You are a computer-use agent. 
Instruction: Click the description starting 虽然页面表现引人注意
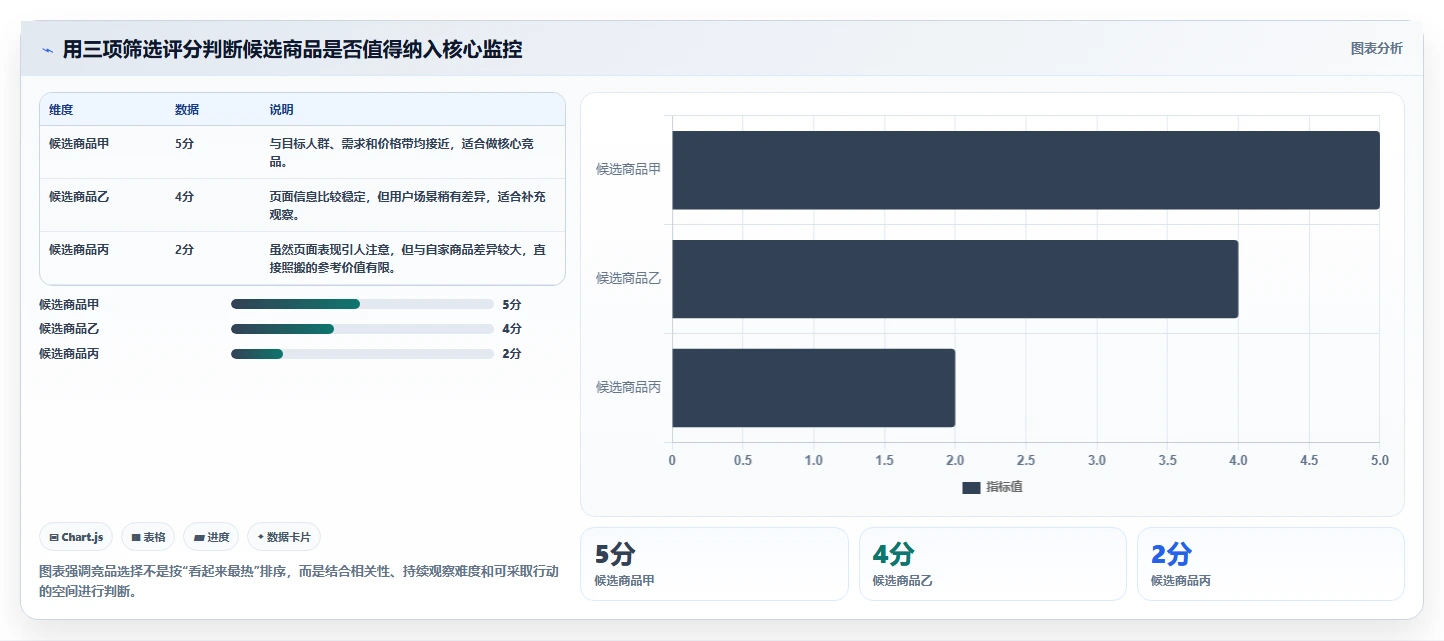click(x=408, y=258)
